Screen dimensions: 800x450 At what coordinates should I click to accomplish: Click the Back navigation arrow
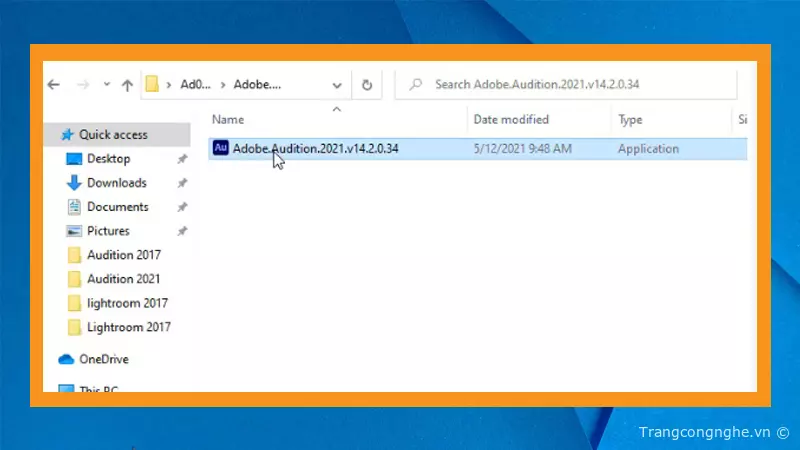coord(54,85)
